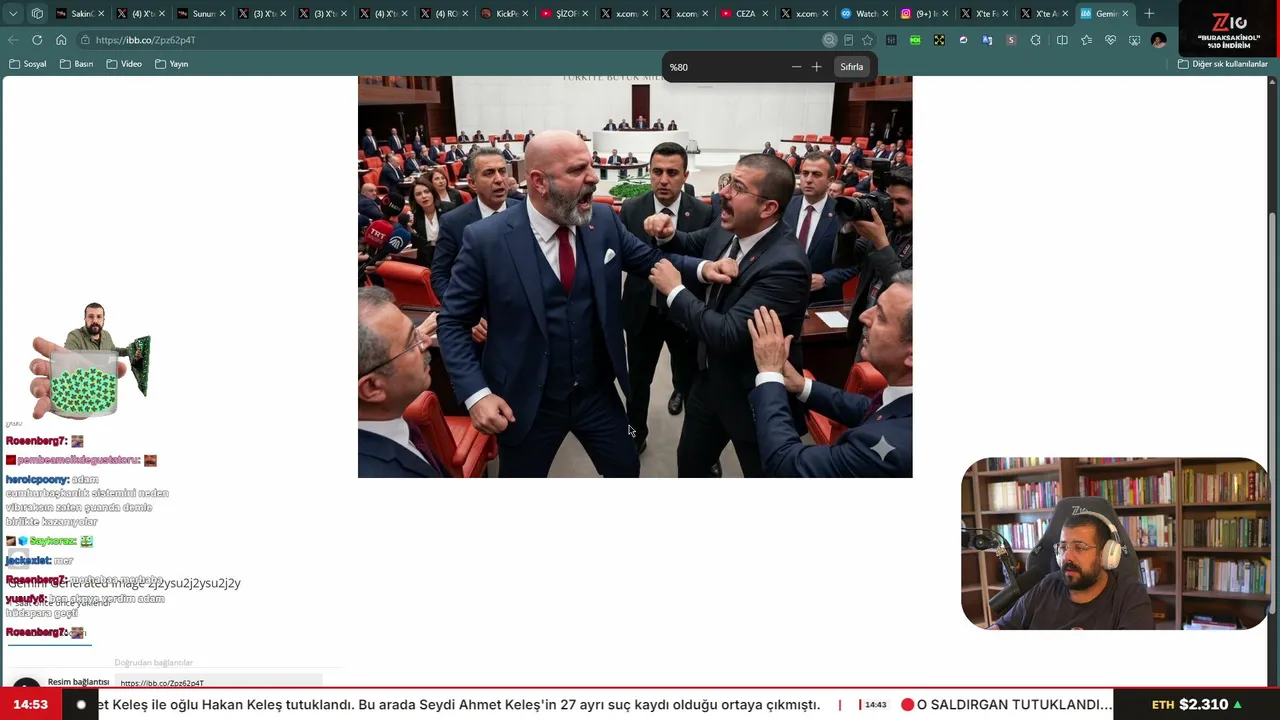Open the profile avatar menu

coord(1158,40)
